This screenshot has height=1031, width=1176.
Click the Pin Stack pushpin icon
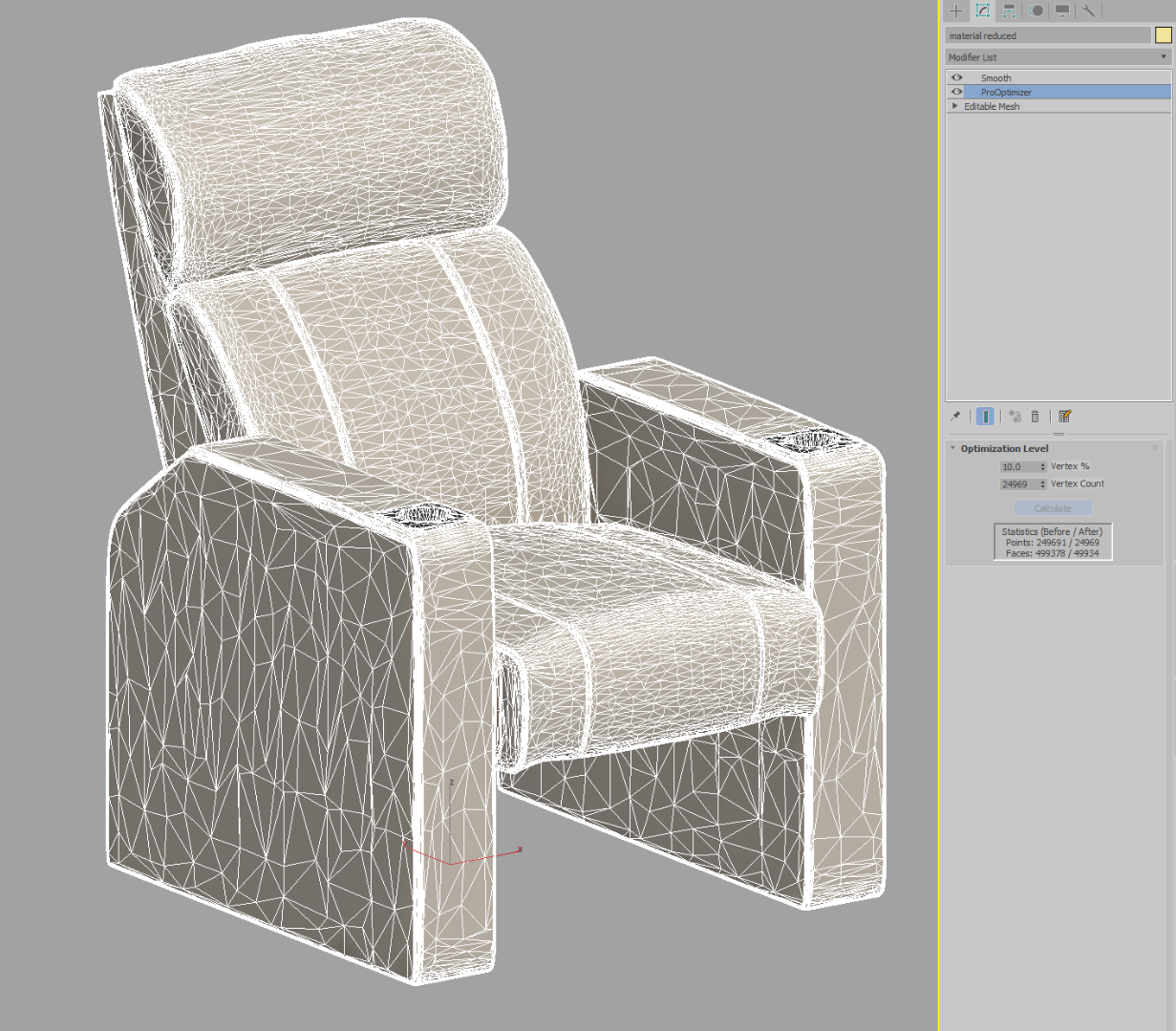coord(955,417)
